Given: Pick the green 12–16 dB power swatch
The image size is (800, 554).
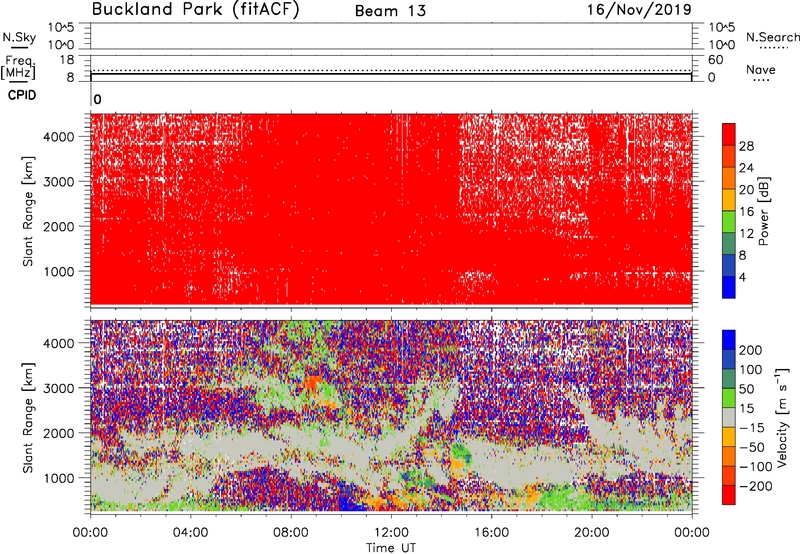Looking at the screenshot, I should point(729,222).
